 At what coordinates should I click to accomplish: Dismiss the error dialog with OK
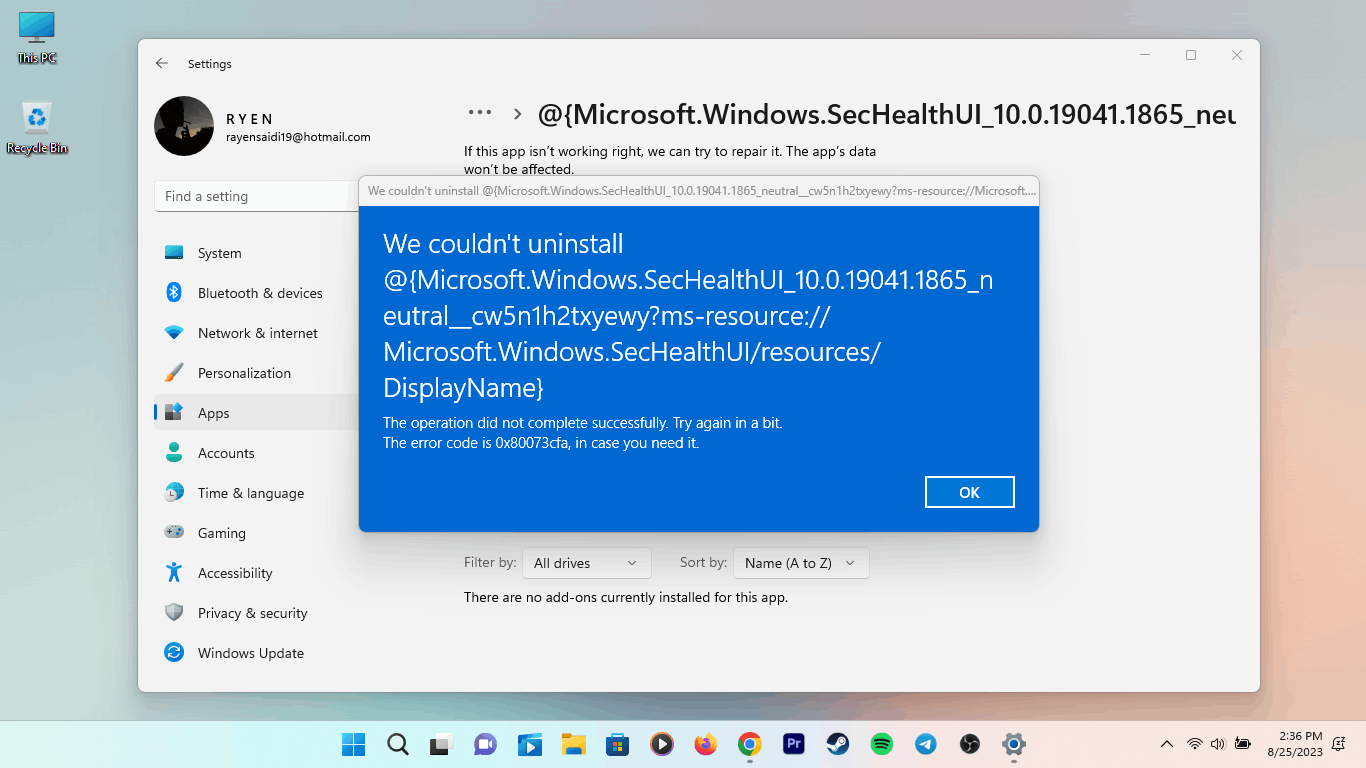(968, 491)
